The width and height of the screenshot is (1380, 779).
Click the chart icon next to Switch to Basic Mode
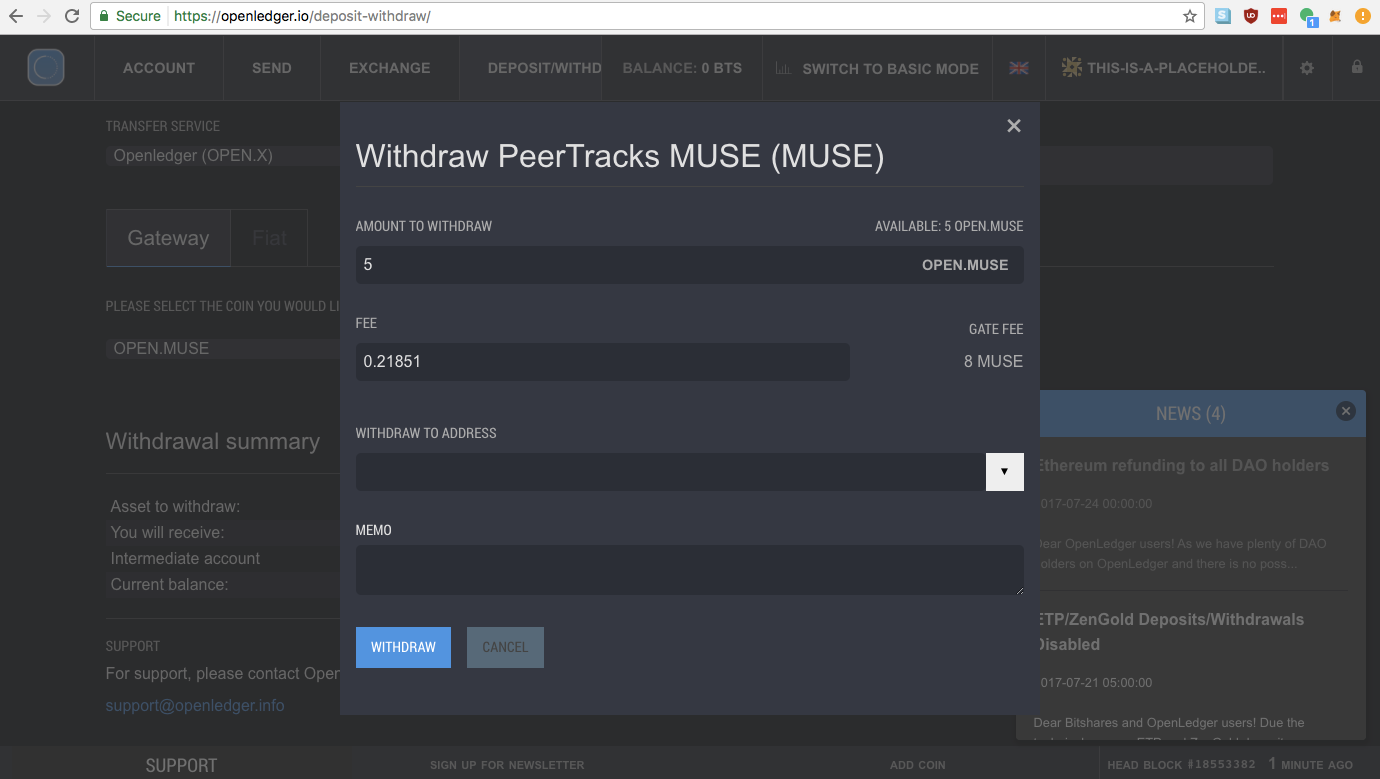(783, 68)
